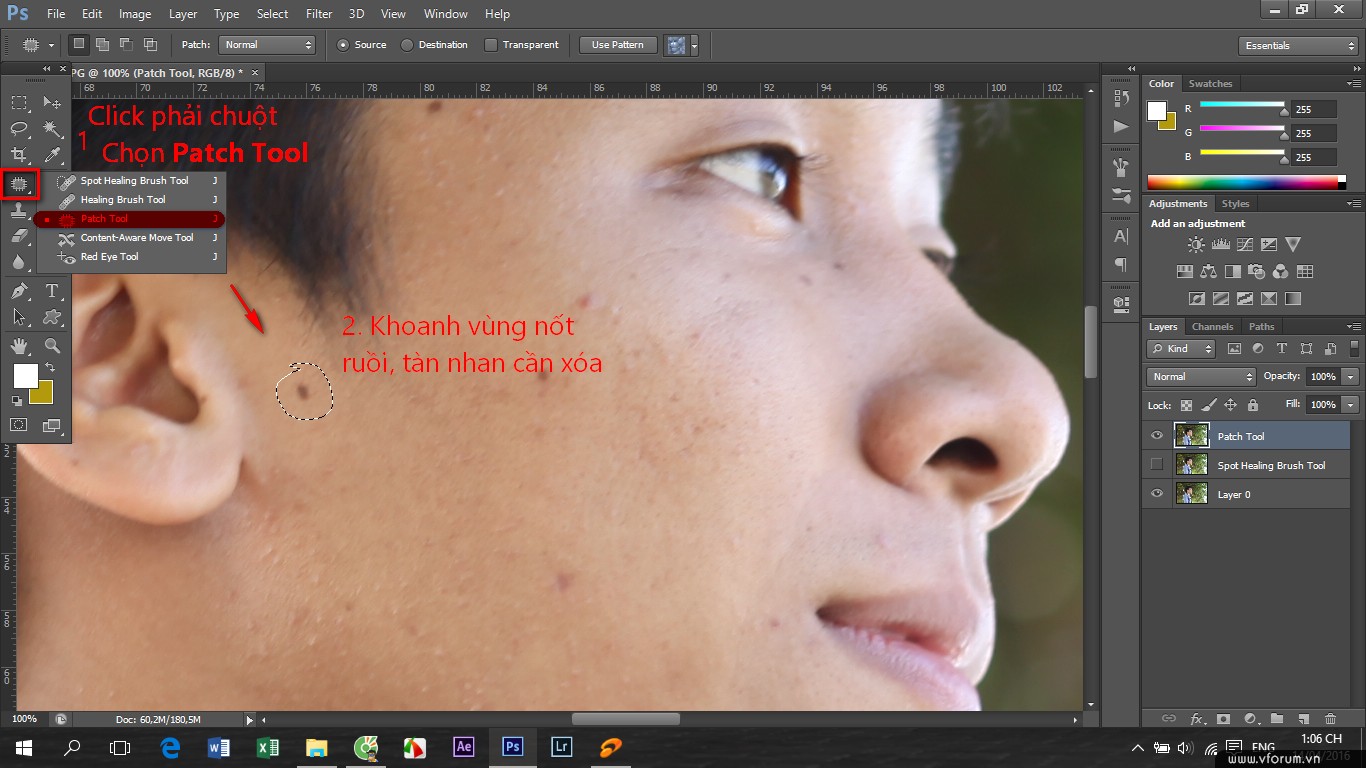The width and height of the screenshot is (1366, 768).
Task: Select the Custom Shape tool
Action: click(52, 317)
